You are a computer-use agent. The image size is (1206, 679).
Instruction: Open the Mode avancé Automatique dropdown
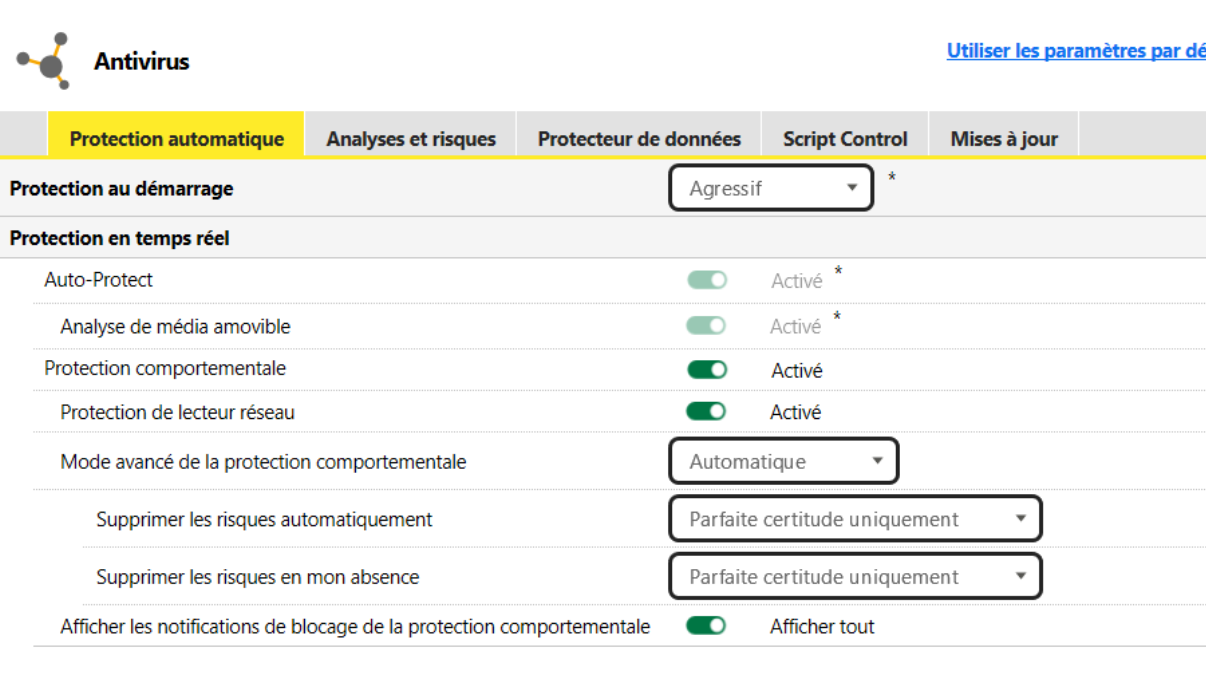(783, 462)
